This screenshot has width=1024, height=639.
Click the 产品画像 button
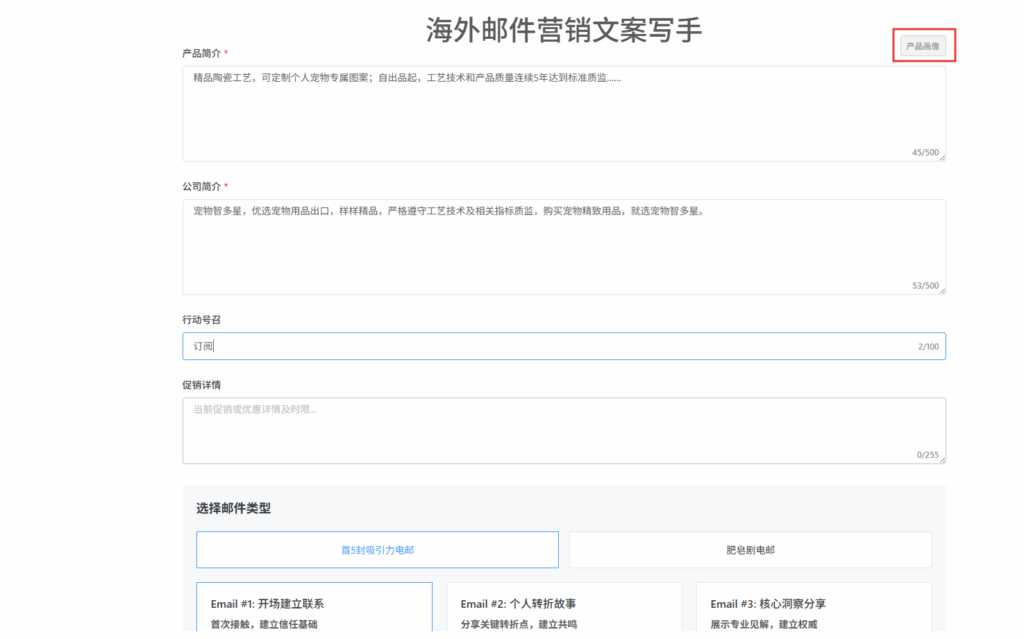922,46
